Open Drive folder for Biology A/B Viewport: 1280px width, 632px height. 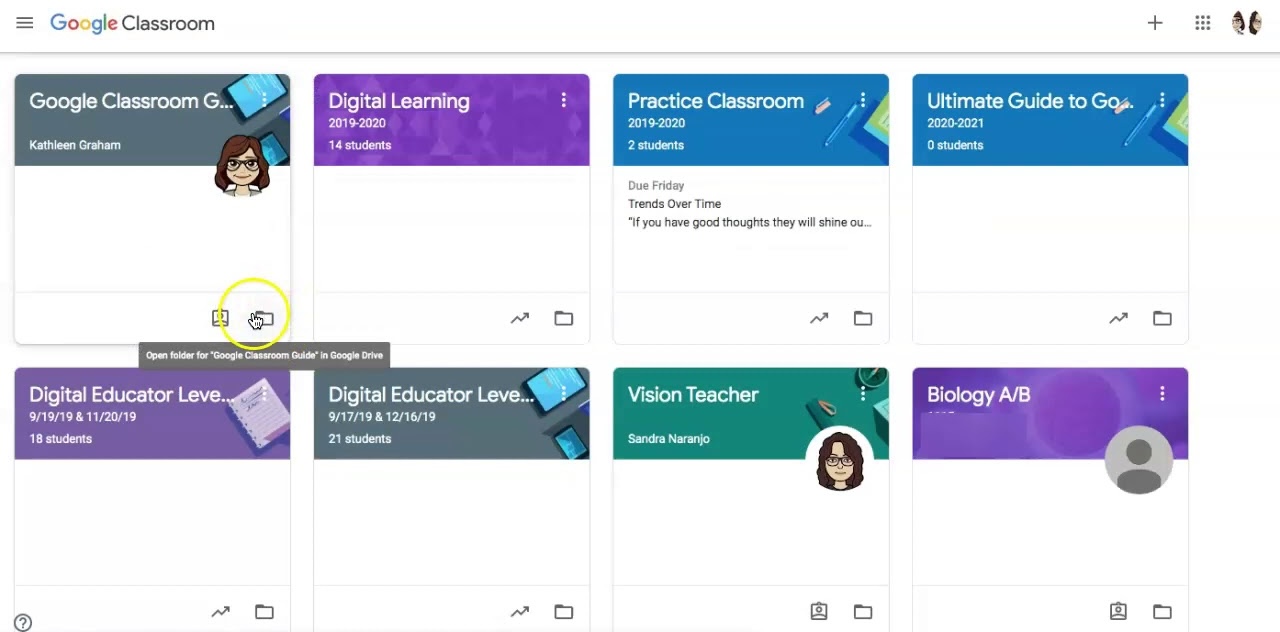(1162, 611)
